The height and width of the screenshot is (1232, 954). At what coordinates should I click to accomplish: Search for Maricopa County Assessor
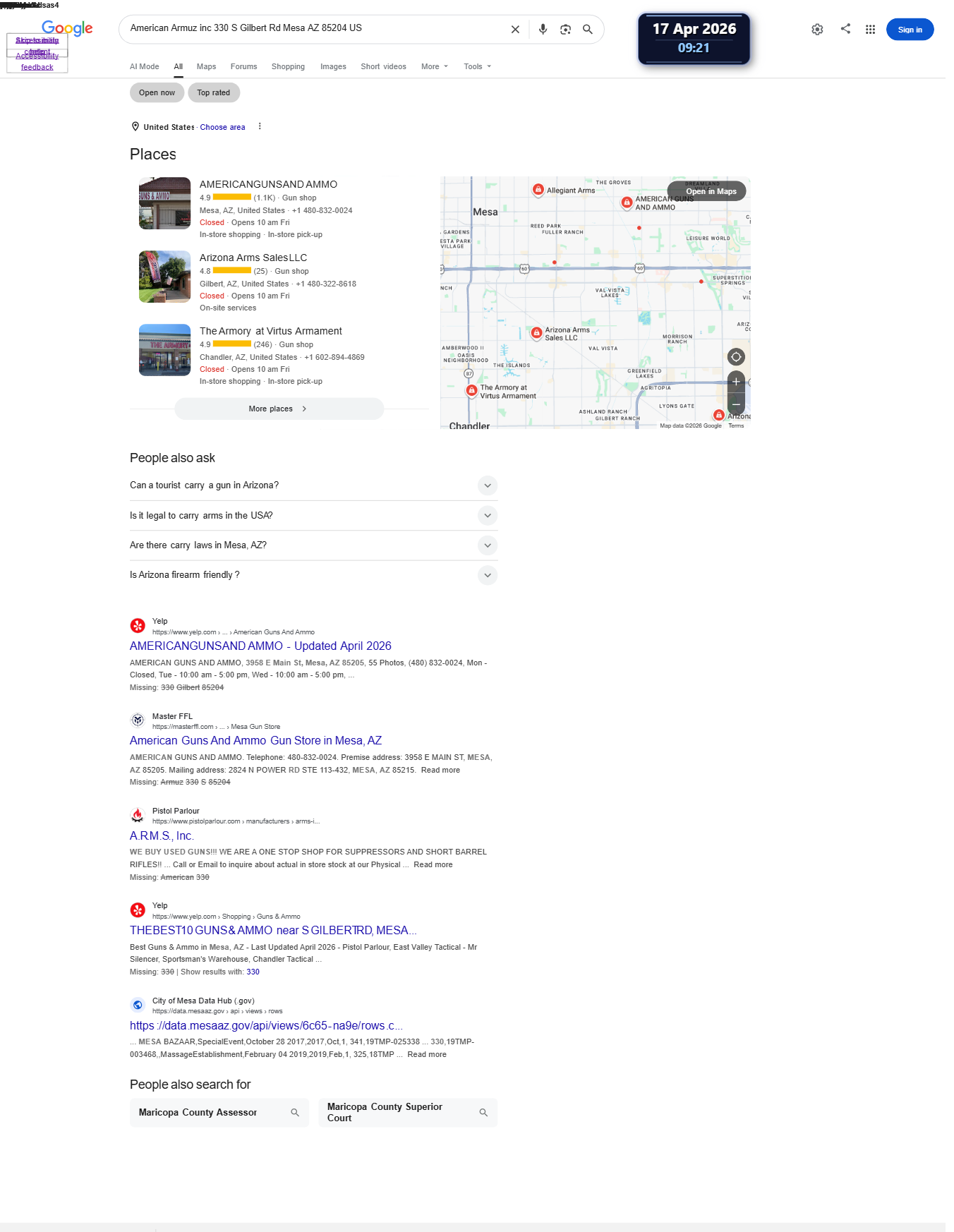(x=219, y=1113)
